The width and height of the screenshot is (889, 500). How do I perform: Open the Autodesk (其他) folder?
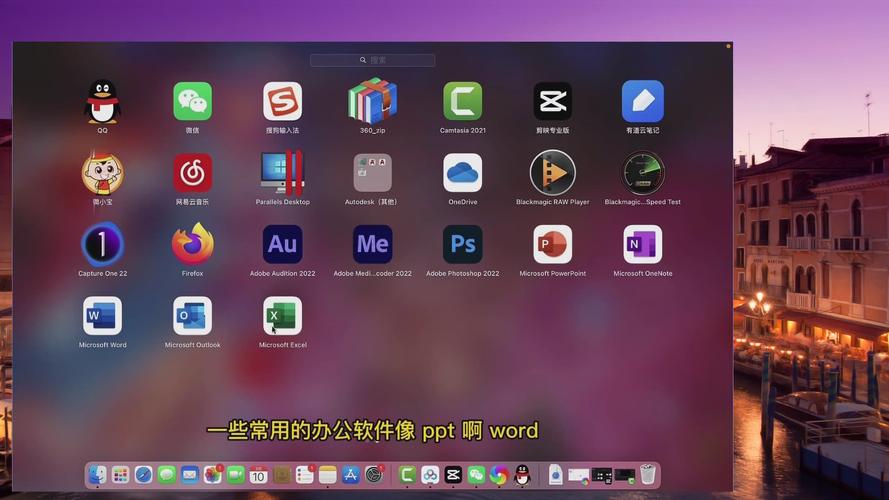(x=372, y=173)
